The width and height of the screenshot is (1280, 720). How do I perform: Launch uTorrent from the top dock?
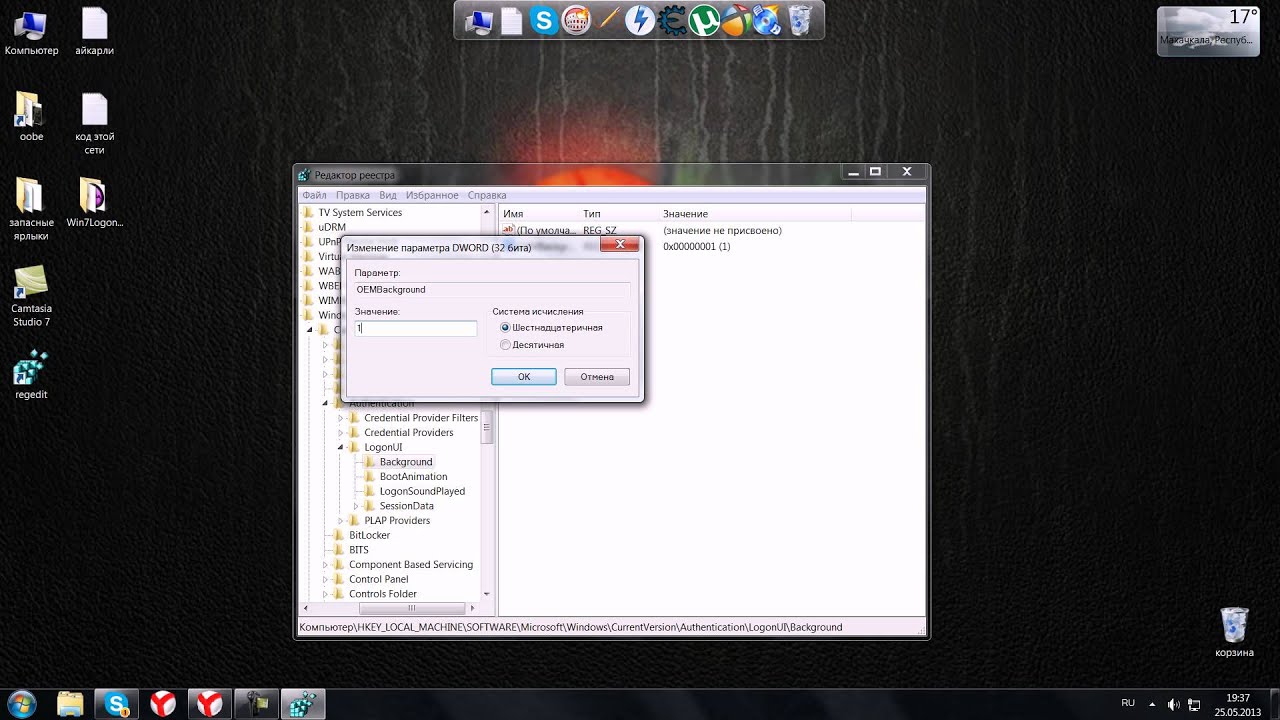point(704,20)
